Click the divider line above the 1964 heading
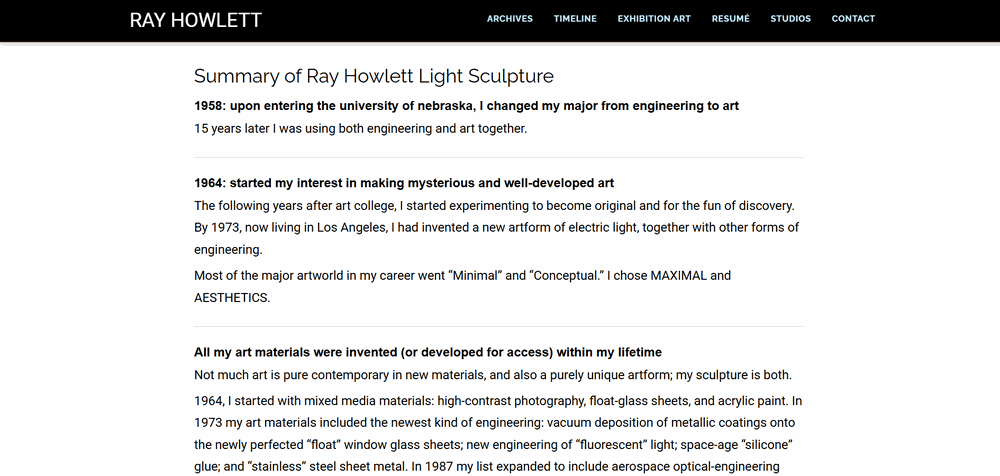Viewport: 1000px width, 476px height. 498,157
